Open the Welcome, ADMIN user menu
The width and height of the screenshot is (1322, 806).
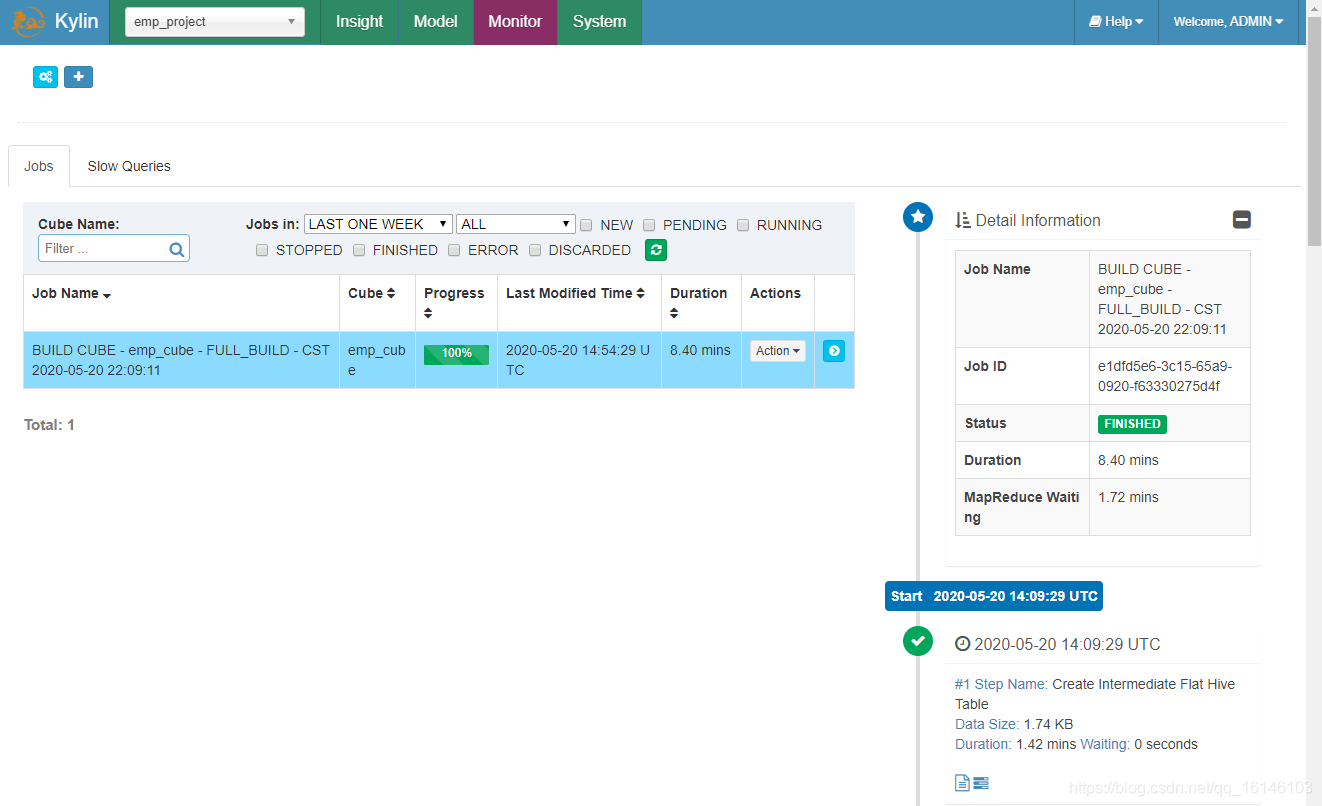1228,21
